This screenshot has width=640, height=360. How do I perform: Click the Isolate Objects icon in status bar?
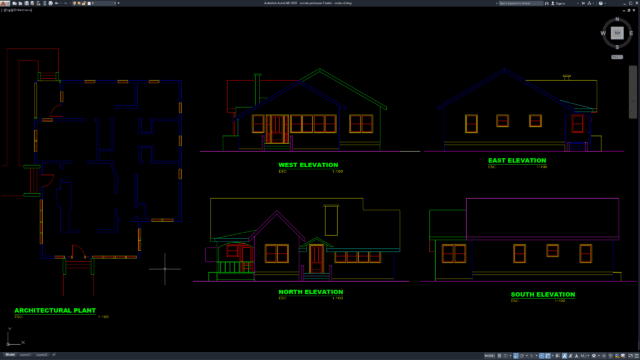[x=610, y=356]
